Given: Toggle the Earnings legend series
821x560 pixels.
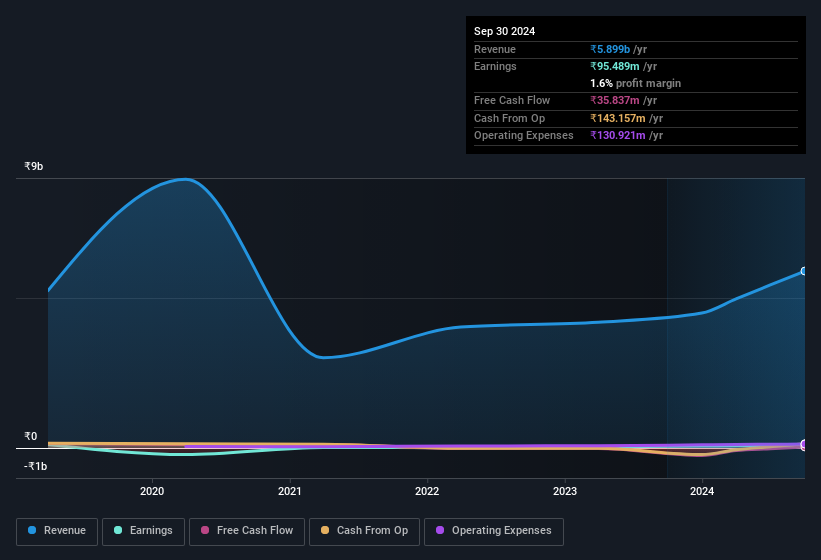Looking at the screenshot, I should tap(143, 531).
